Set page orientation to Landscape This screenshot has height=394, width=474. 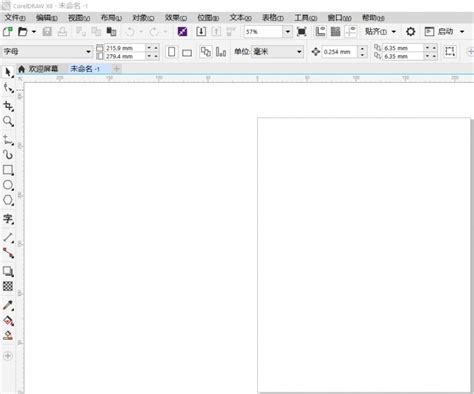coord(187,52)
